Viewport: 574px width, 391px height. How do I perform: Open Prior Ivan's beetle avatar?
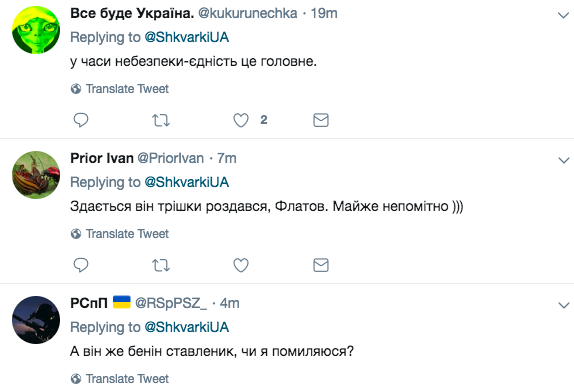pyautogui.click(x=36, y=175)
